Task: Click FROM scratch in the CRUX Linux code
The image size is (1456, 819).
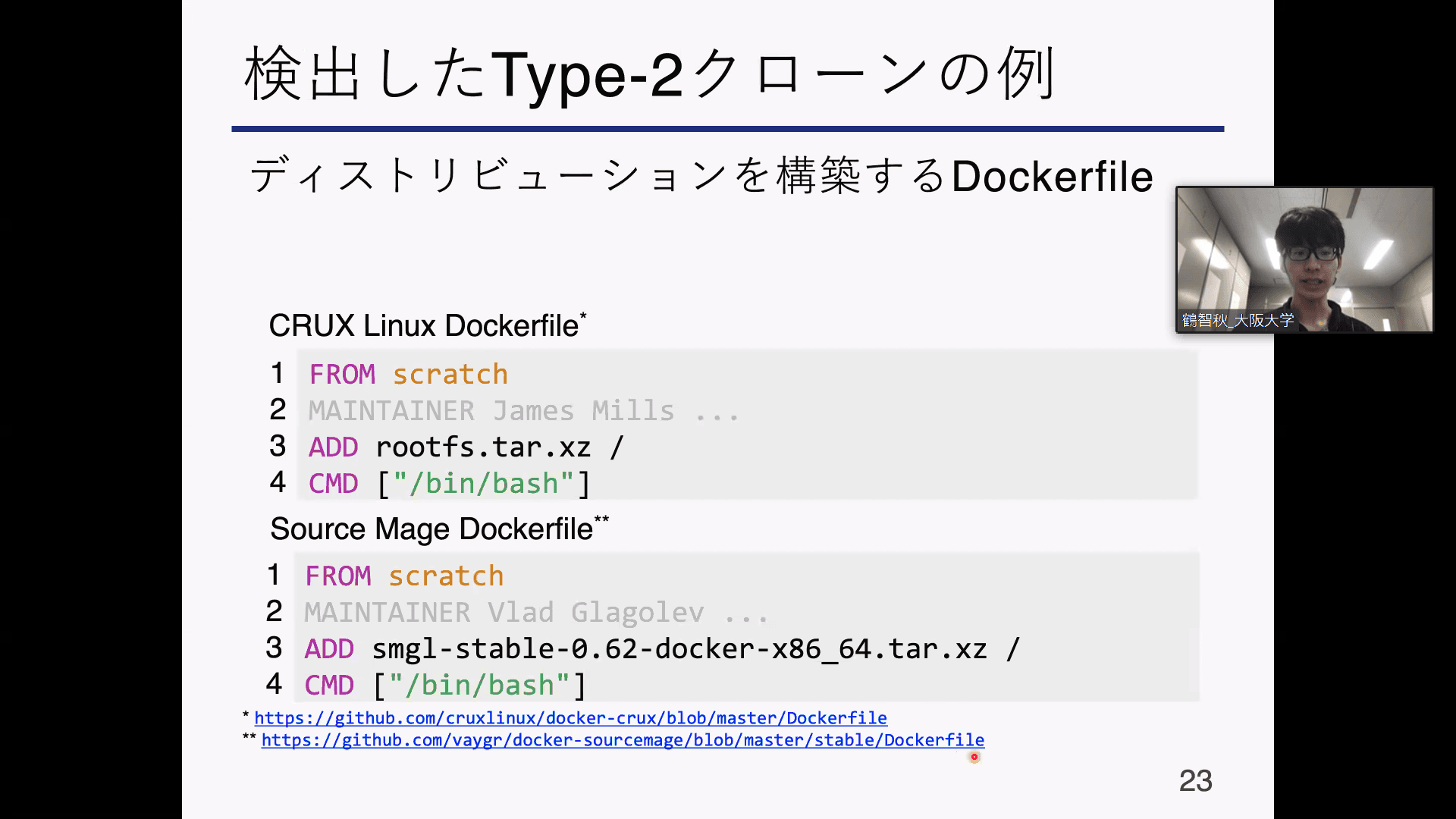Action: (x=408, y=375)
